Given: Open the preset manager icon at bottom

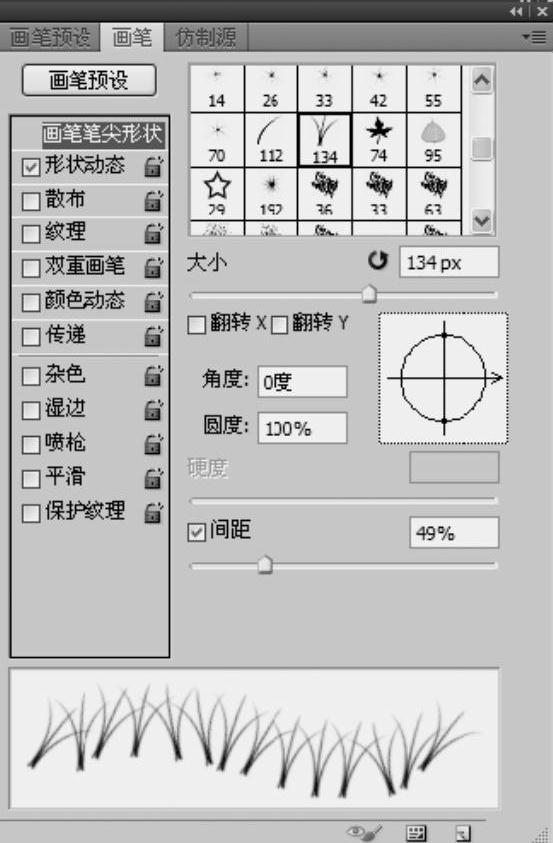Looking at the screenshot, I should pos(416,833).
